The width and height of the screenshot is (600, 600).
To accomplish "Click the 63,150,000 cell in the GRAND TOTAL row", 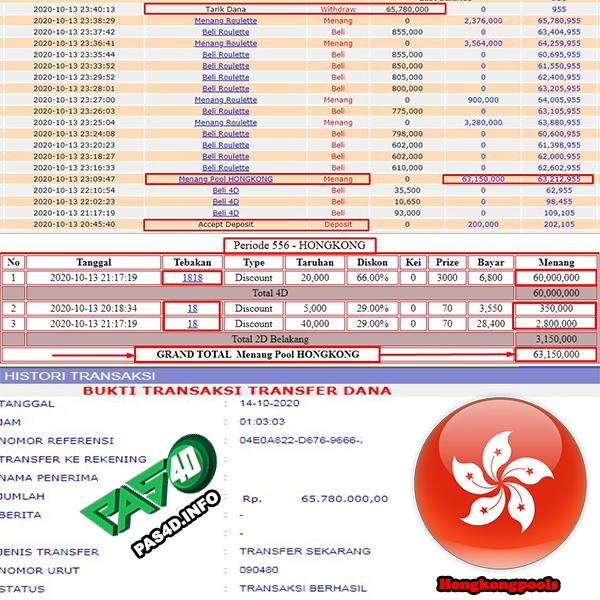I will point(556,354).
